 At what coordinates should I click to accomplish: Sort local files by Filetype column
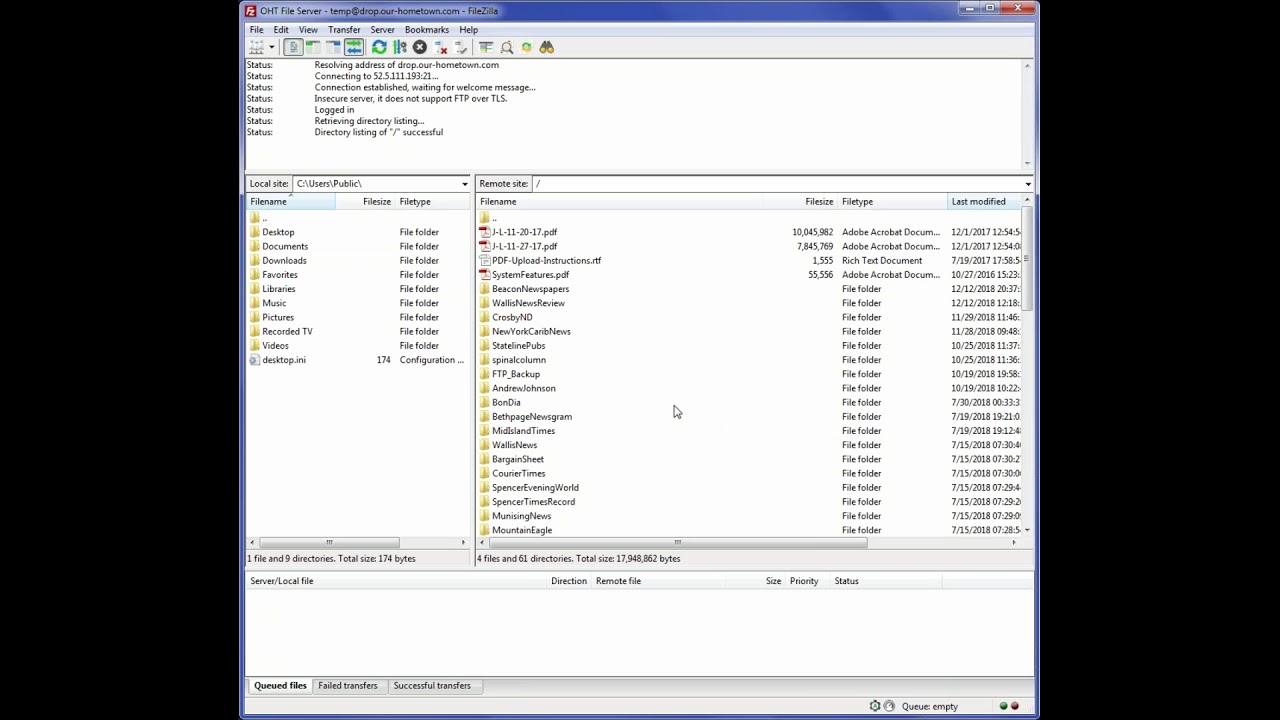432,202
